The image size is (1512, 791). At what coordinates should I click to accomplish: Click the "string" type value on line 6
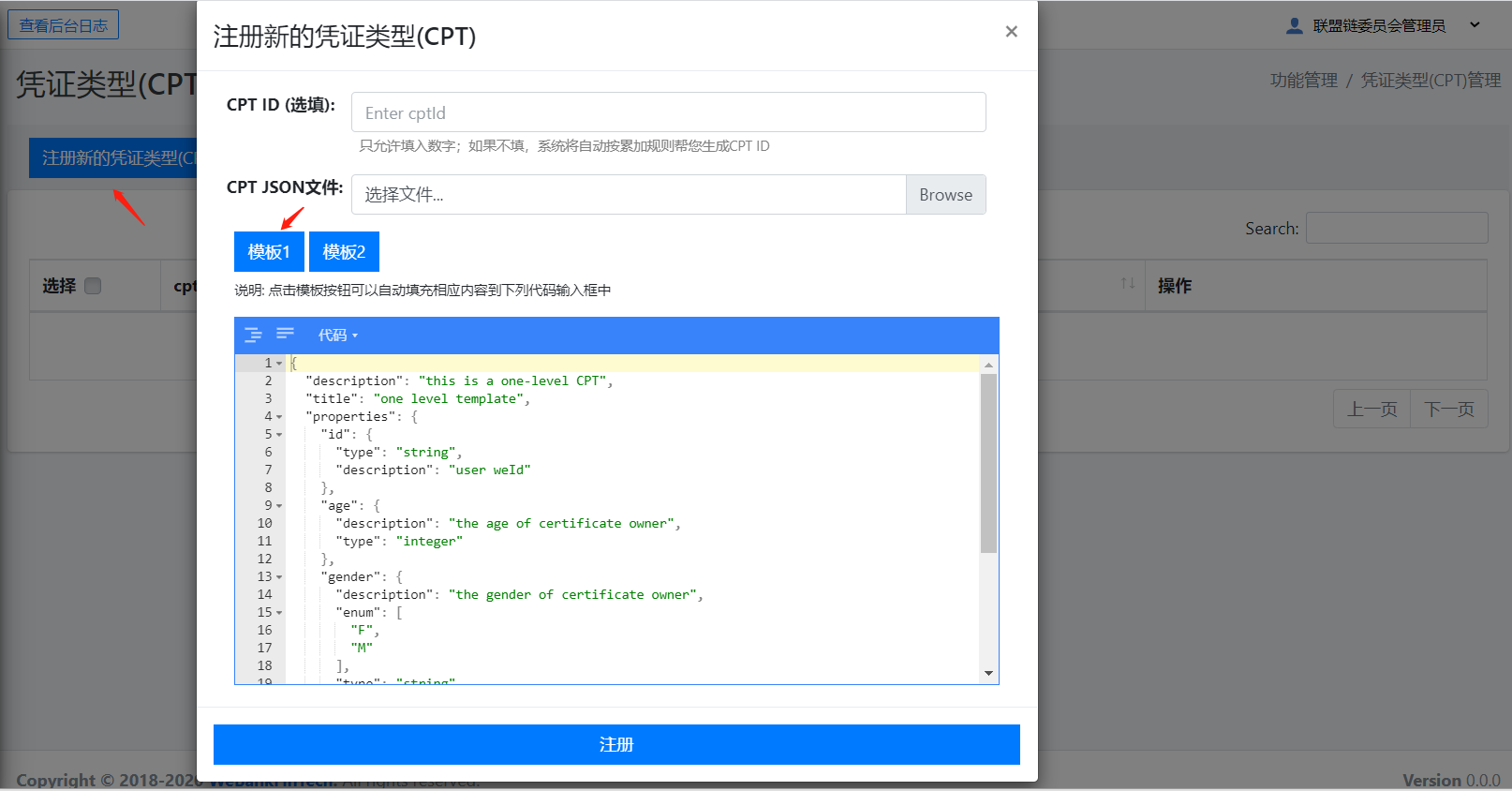click(x=425, y=453)
